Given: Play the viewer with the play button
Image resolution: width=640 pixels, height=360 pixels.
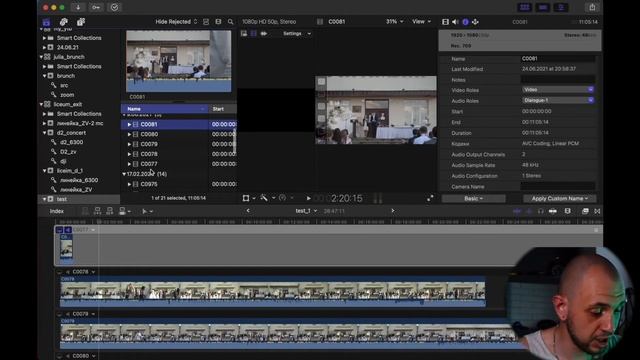Looking at the screenshot, I should click(x=309, y=198).
